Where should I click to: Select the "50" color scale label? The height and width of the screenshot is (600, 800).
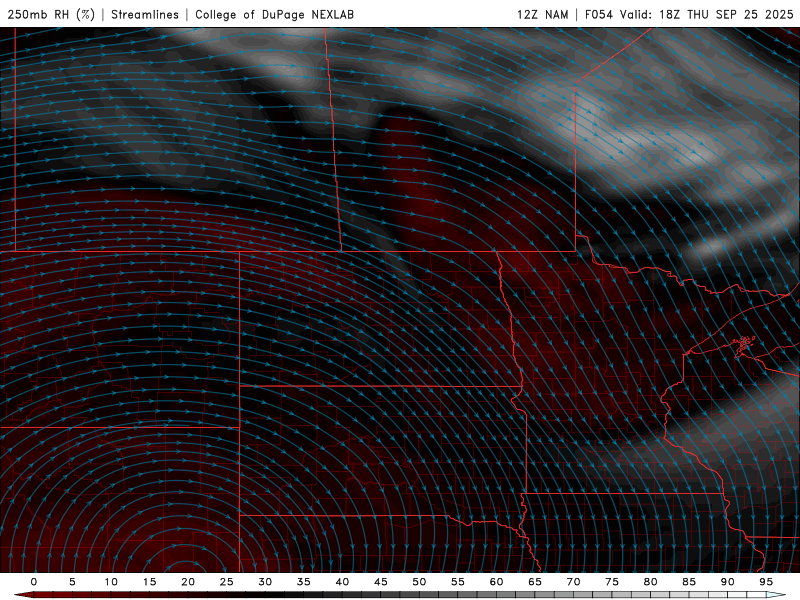(419, 582)
